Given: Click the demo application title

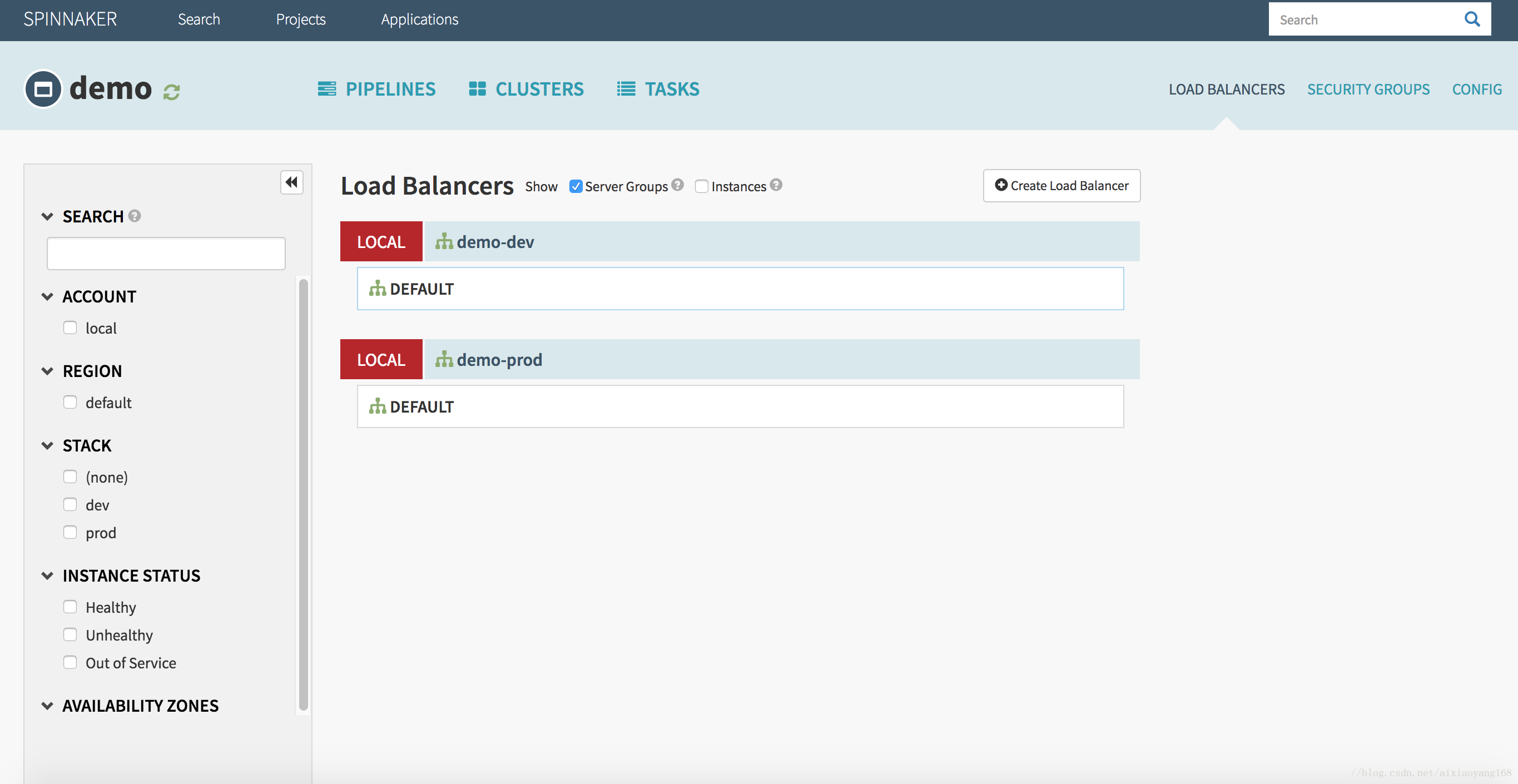Looking at the screenshot, I should 111,88.
